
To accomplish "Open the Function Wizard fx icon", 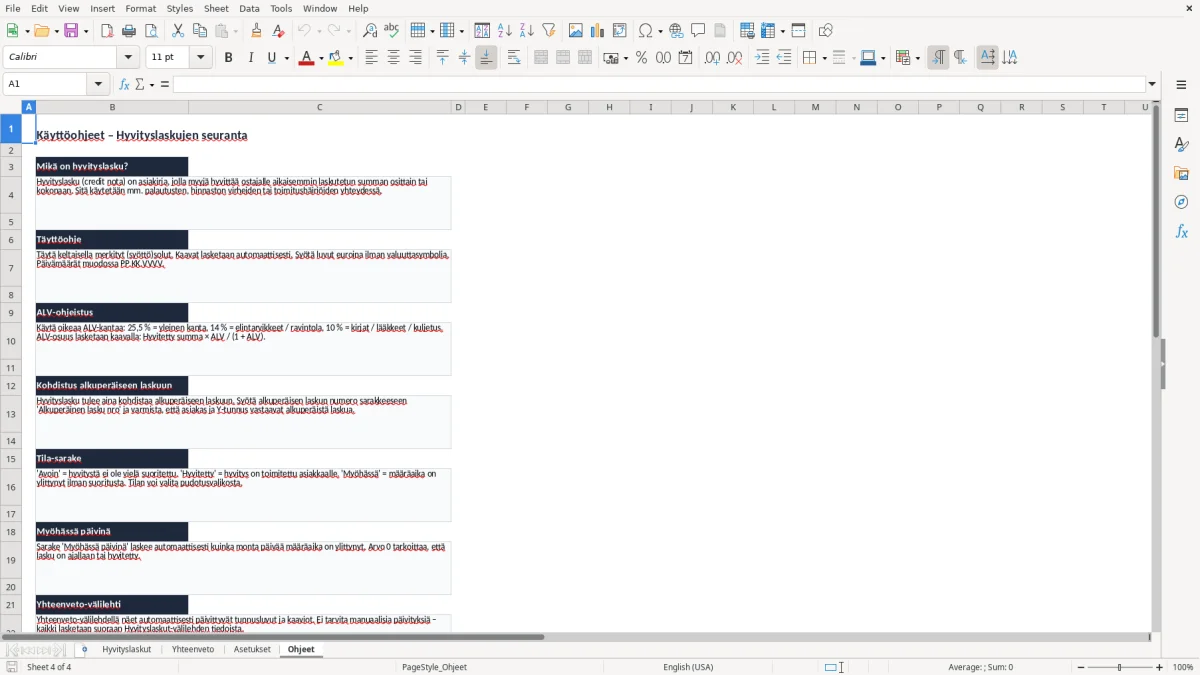I will pos(124,84).
